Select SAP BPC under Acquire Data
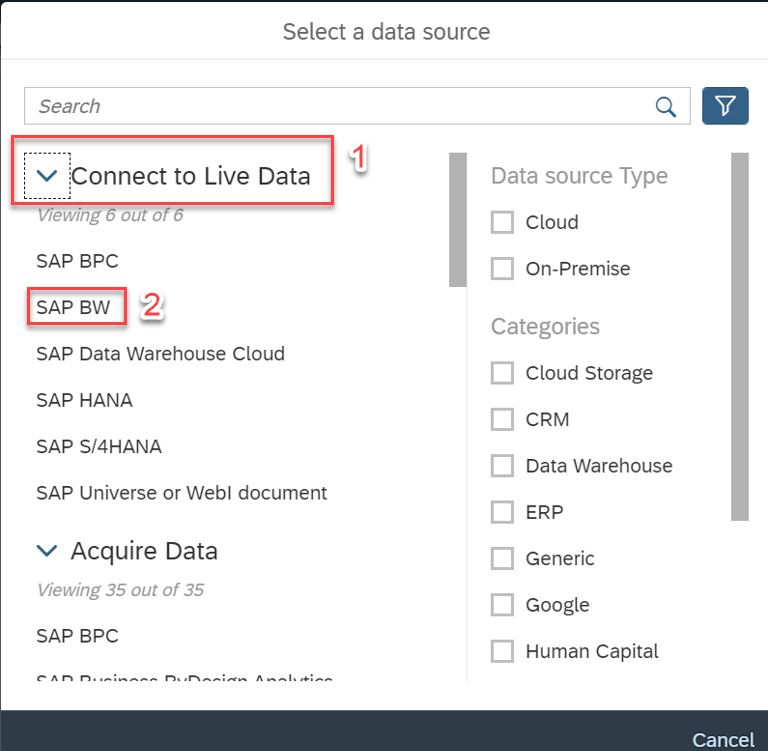The width and height of the screenshot is (769, 751). coord(77,636)
